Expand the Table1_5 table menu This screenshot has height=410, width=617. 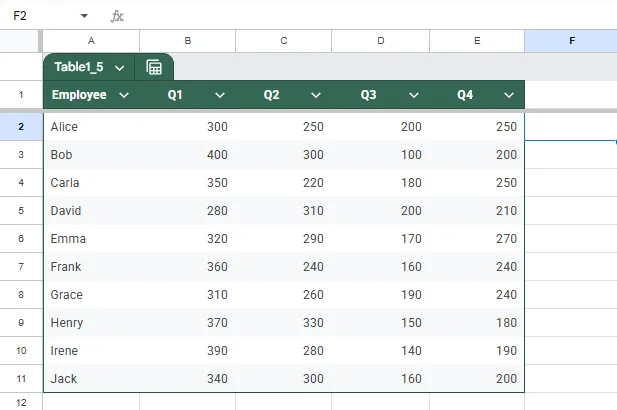click(119, 68)
